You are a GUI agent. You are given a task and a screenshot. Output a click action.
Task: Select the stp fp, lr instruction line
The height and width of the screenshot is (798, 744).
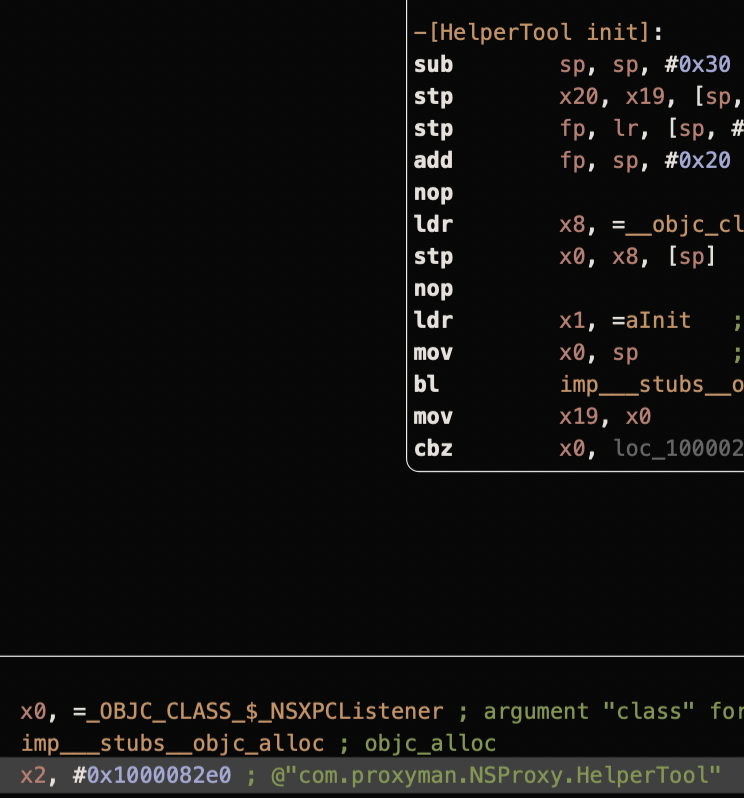tap(433, 129)
